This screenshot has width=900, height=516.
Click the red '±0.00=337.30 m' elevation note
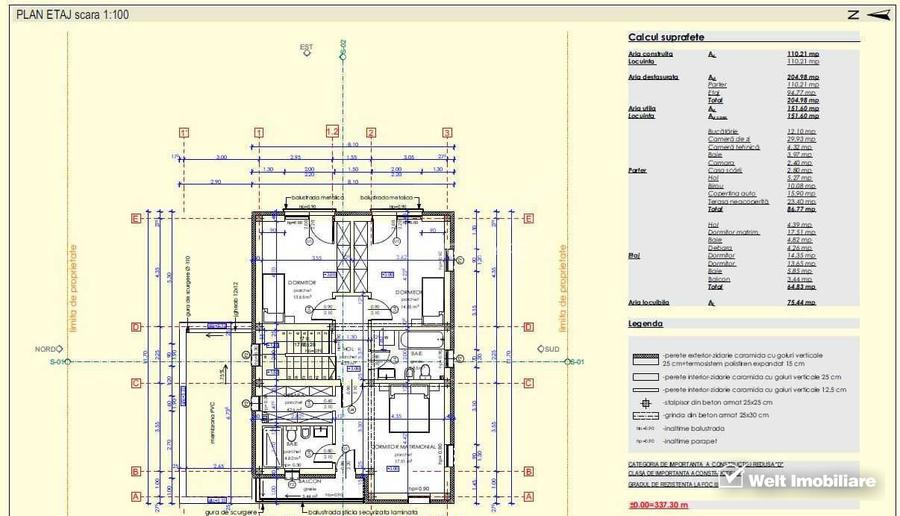pyautogui.click(x=658, y=505)
